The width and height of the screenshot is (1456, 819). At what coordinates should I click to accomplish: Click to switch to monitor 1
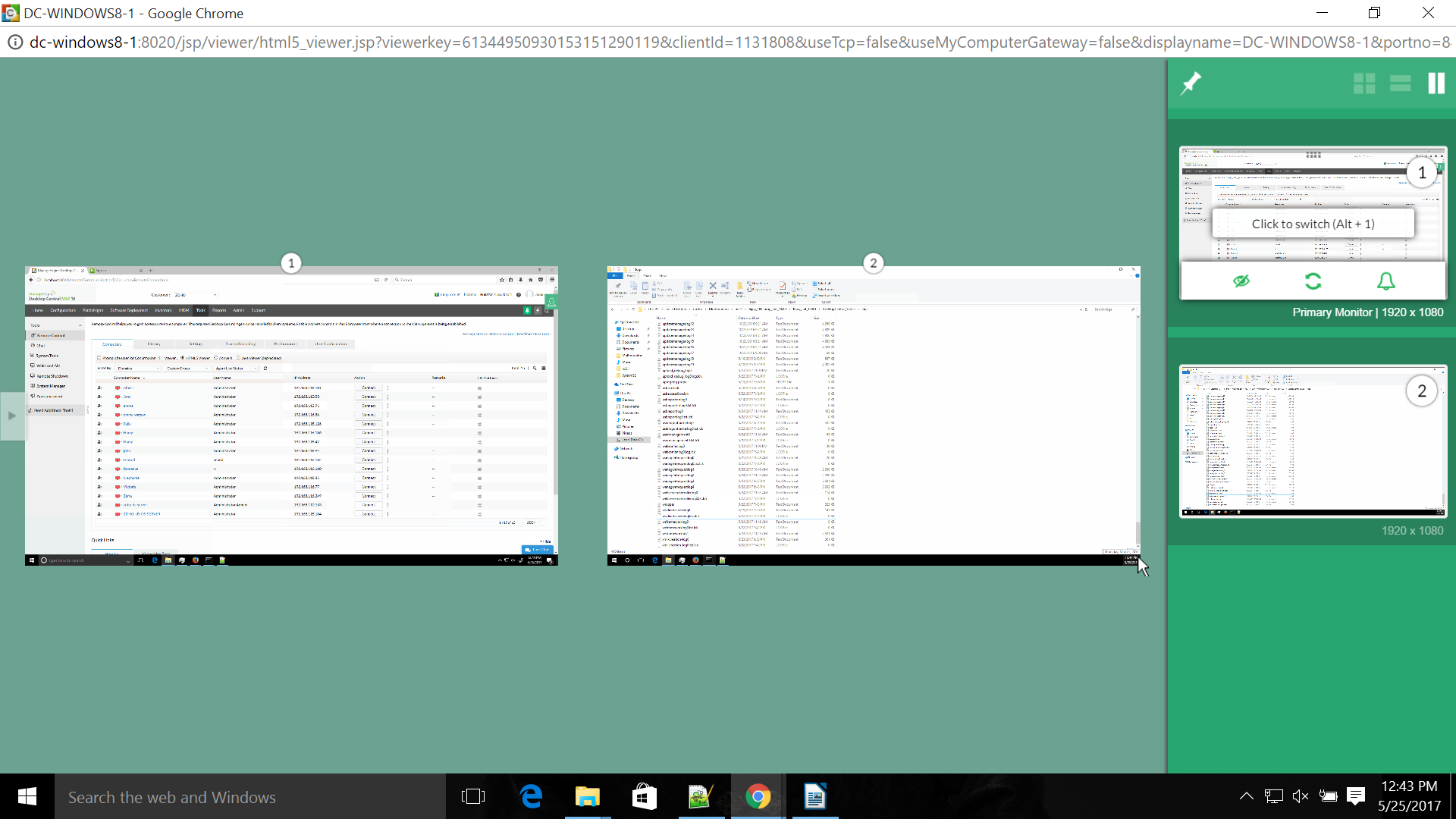coord(1313,224)
